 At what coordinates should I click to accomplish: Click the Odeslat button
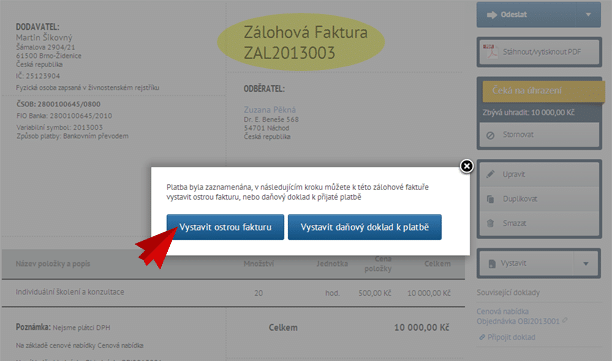click(539, 15)
